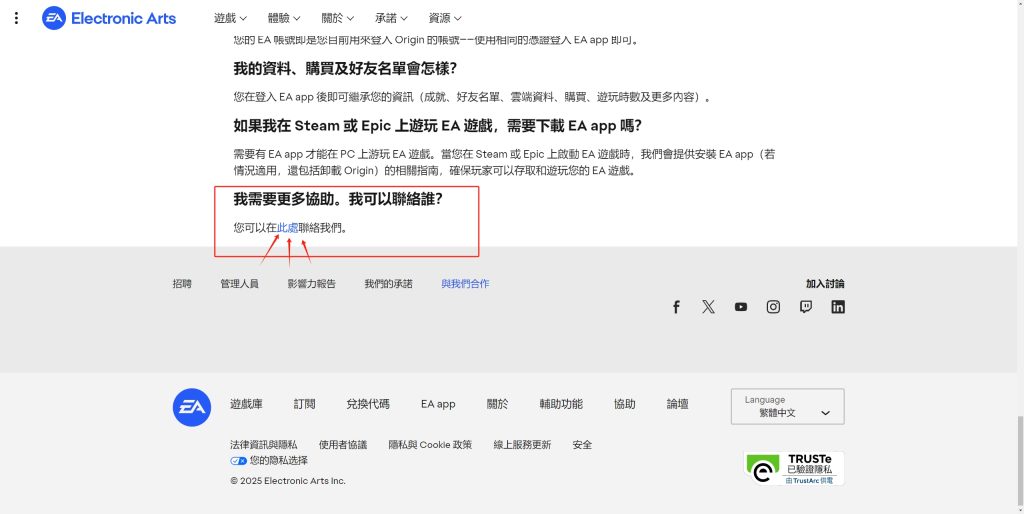Viewport: 1024px width, 514px height.
Task: Go to 遊戲庫 in footer navigation
Action: coord(246,404)
